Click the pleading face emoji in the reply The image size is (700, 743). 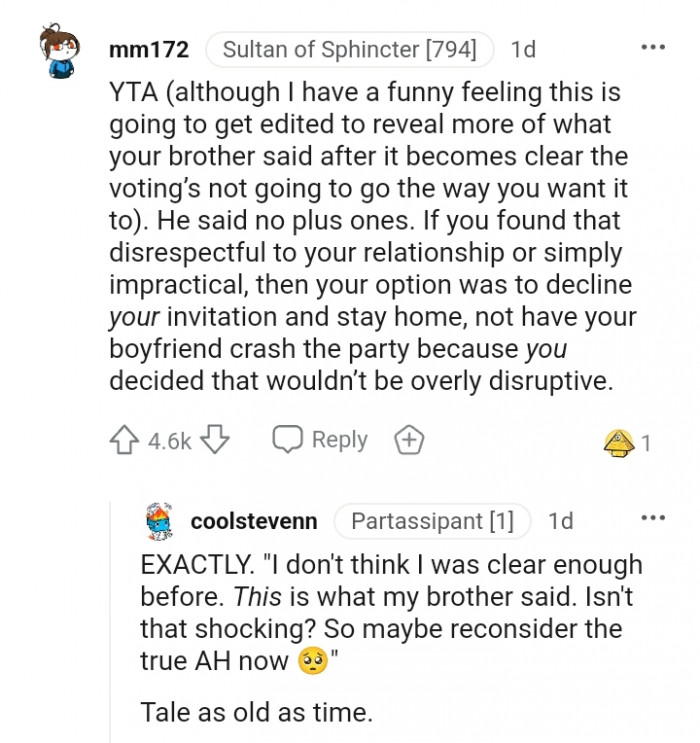coord(313,662)
